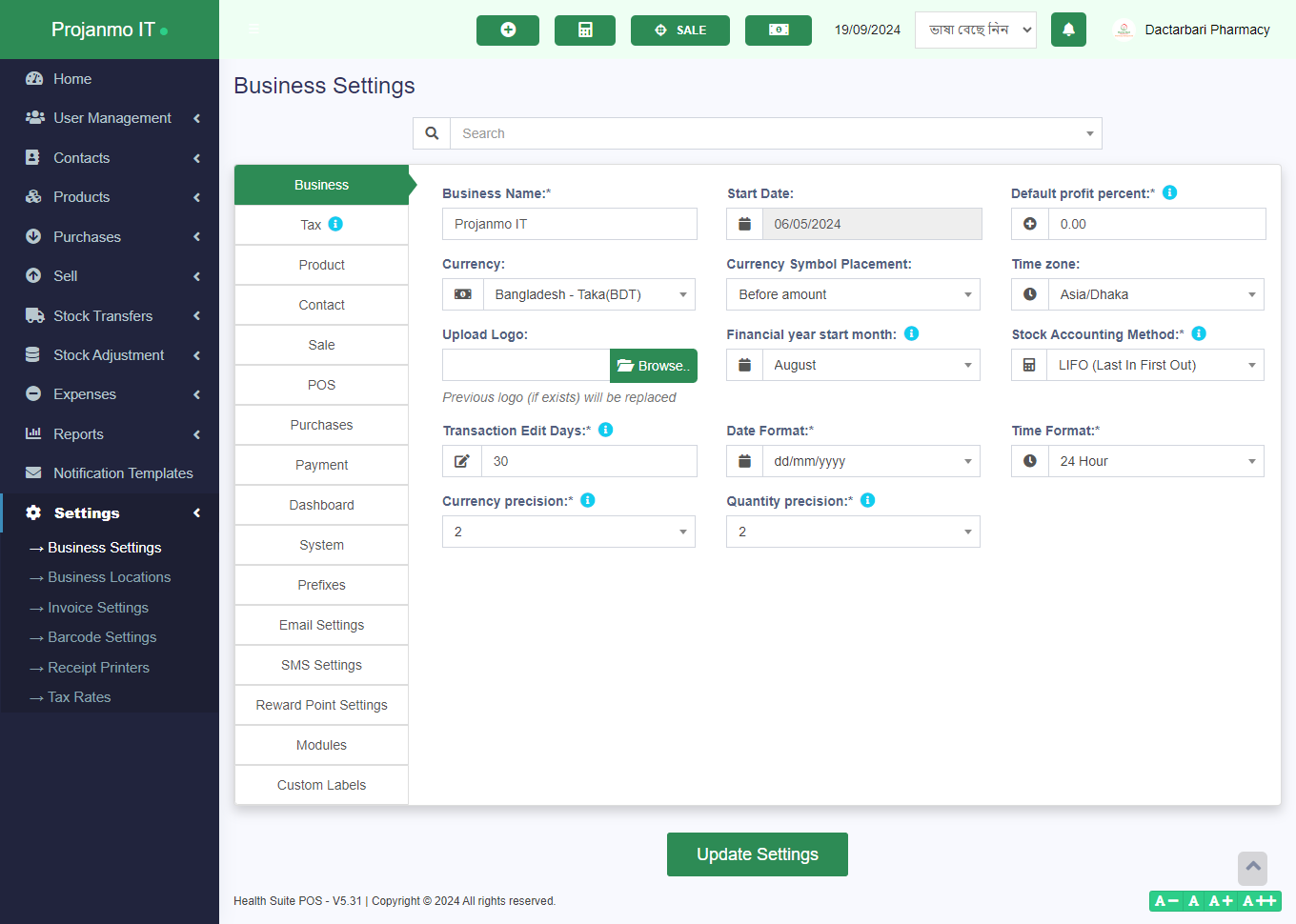
Task: Click the Update Settings button
Action: pos(757,854)
